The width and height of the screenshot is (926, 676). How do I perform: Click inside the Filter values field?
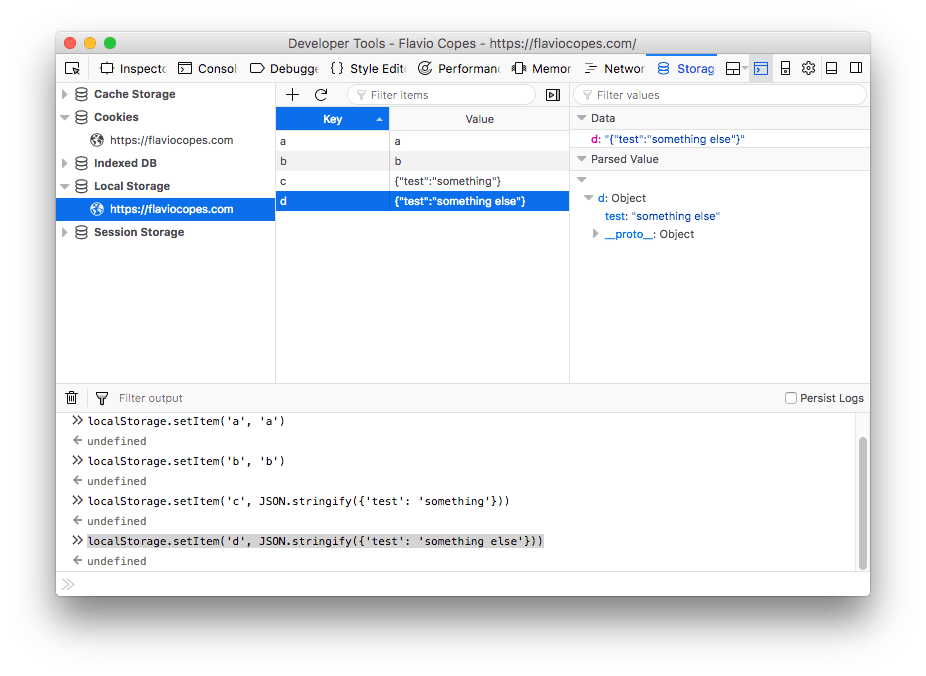[720, 94]
